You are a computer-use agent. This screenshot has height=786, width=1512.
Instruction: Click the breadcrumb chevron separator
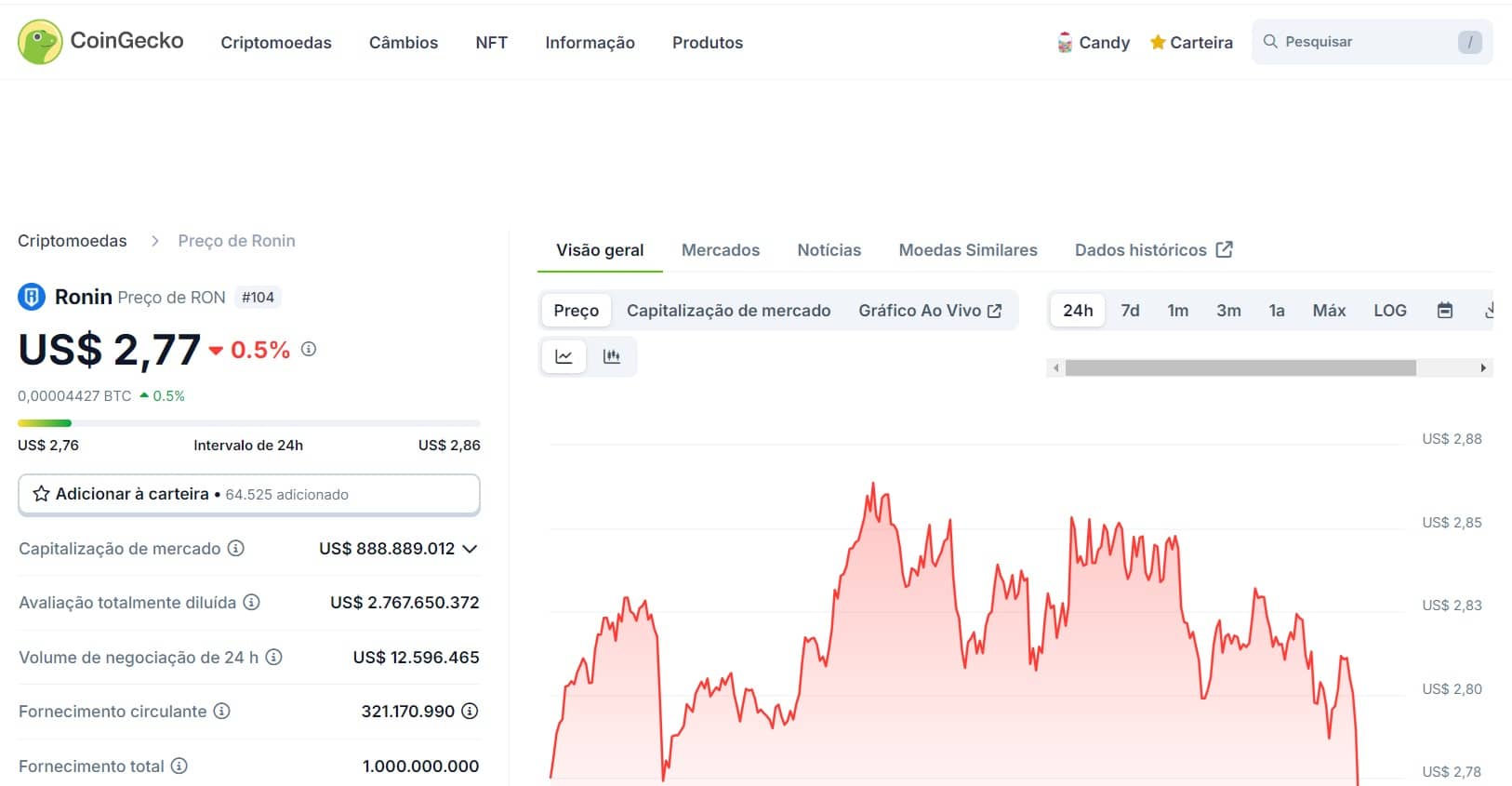pyautogui.click(x=155, y=241)
